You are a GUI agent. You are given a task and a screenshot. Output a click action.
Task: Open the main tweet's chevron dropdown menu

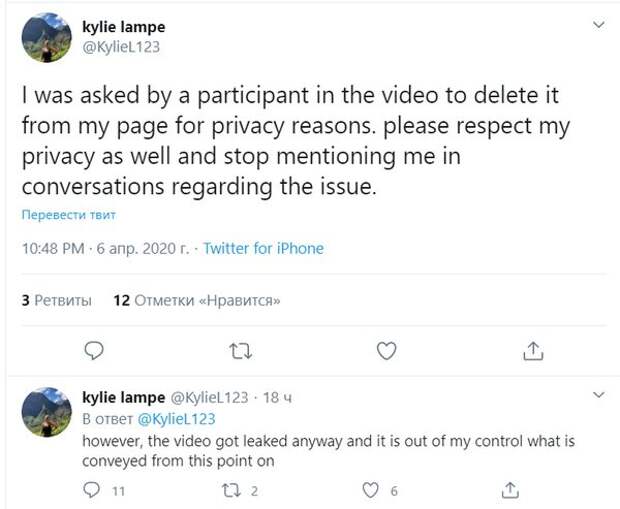pos(599,25)
